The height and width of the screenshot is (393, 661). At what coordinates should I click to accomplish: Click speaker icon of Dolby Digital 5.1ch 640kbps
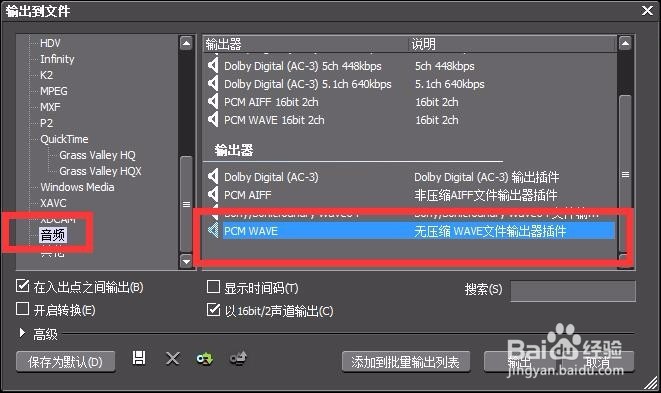(x=213, y=84)
